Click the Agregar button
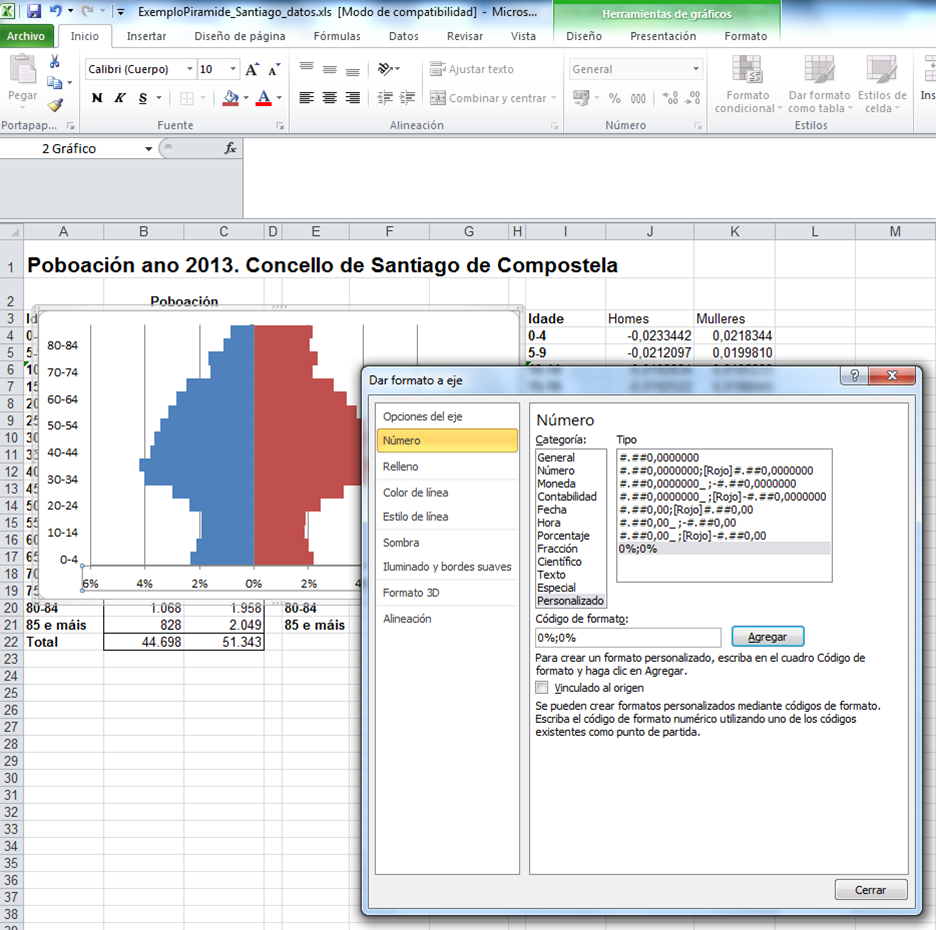The image size is (936, 930). pos(767,636)
